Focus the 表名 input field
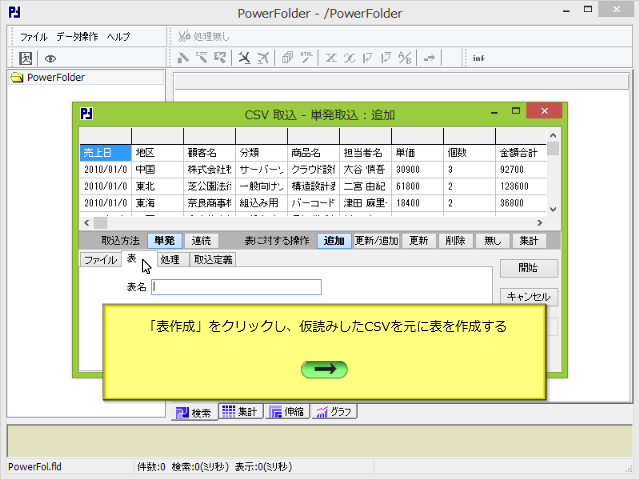This screenshot has width=640, height=480. point(236,287)
